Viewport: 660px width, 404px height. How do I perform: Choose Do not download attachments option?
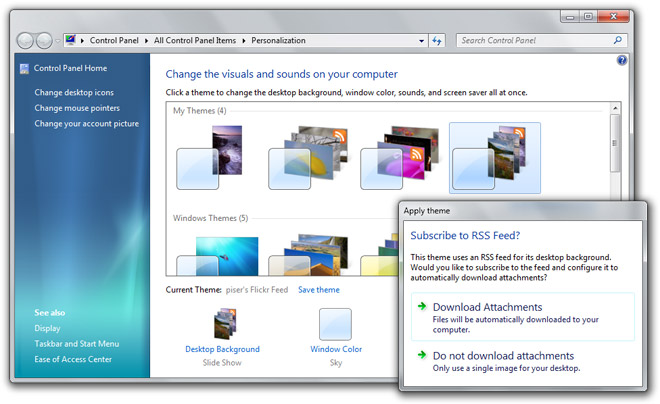coord(523,361)
